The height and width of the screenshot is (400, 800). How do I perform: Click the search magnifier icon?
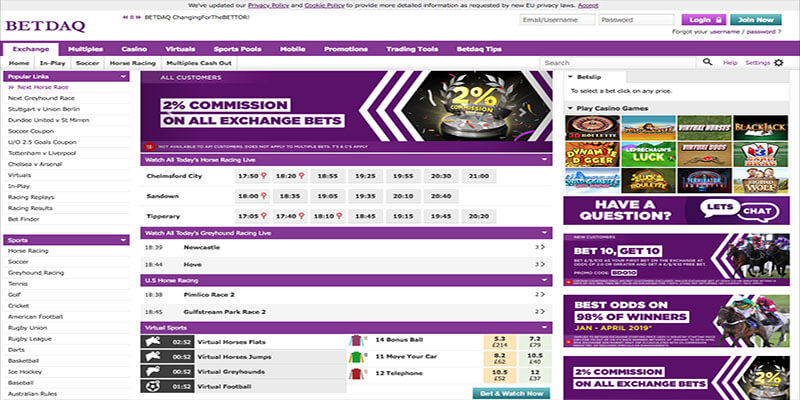[707, 62]
